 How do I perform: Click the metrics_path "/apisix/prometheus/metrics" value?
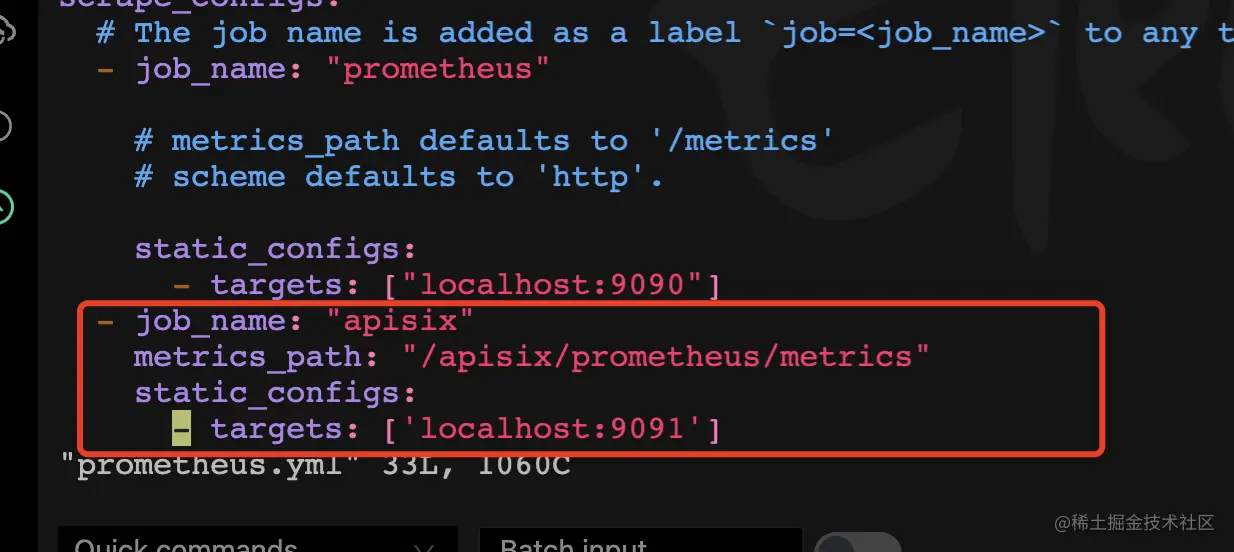[x=666, y=357]
